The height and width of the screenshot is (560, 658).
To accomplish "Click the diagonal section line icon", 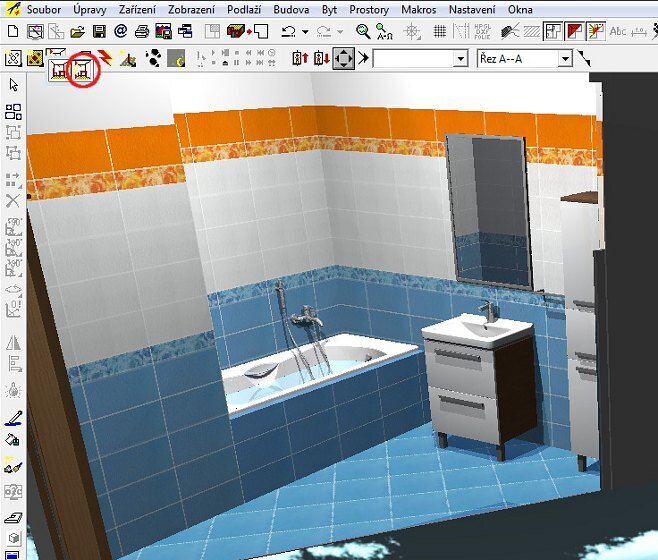I will click(584, 58).
